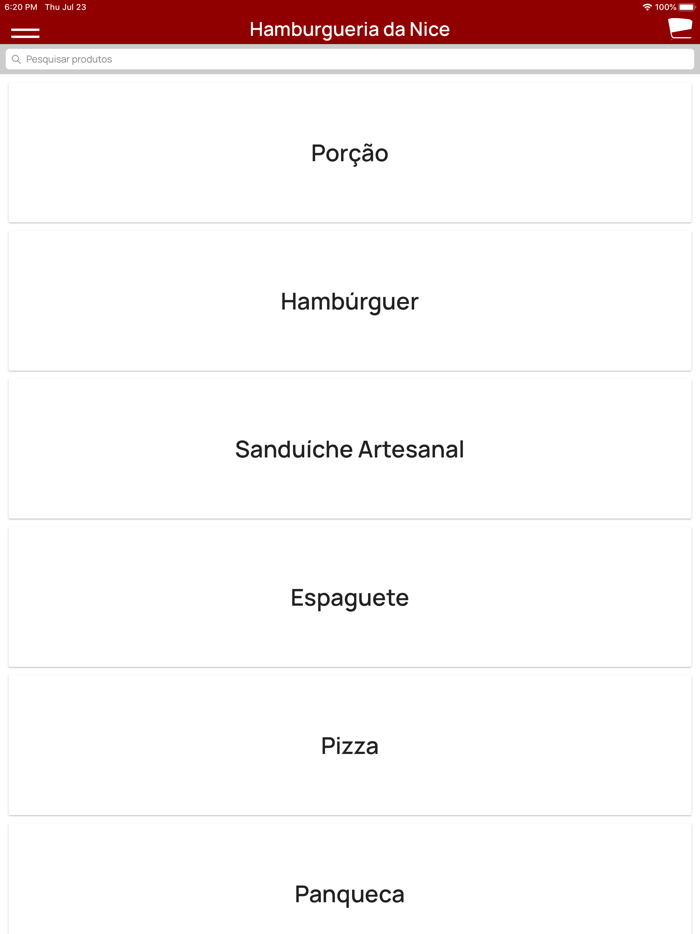Select the Porção category
Image resolution: width=700 pixels, height=934 pixels.
(x=350, y=152)
